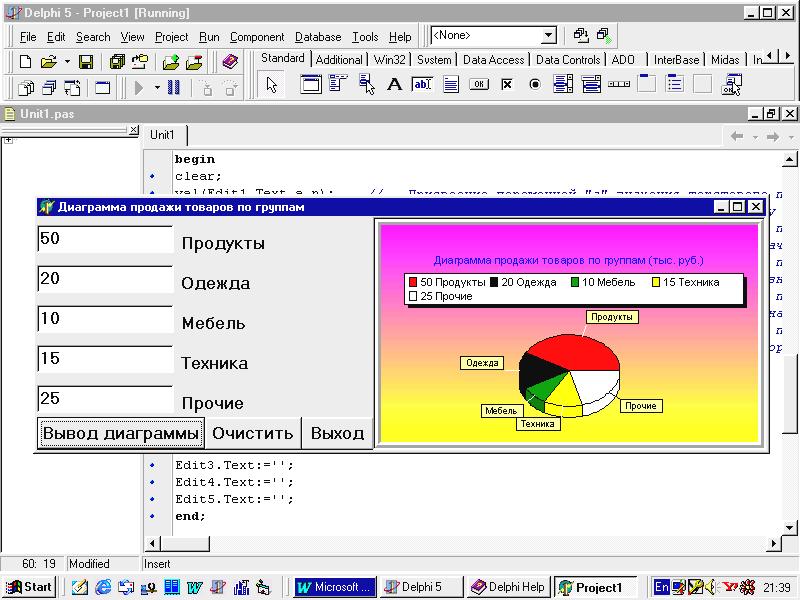Image resolution: width=800 pixels, height=600 pixels.
Task: Open the Component menu
Action: (257, 37)
